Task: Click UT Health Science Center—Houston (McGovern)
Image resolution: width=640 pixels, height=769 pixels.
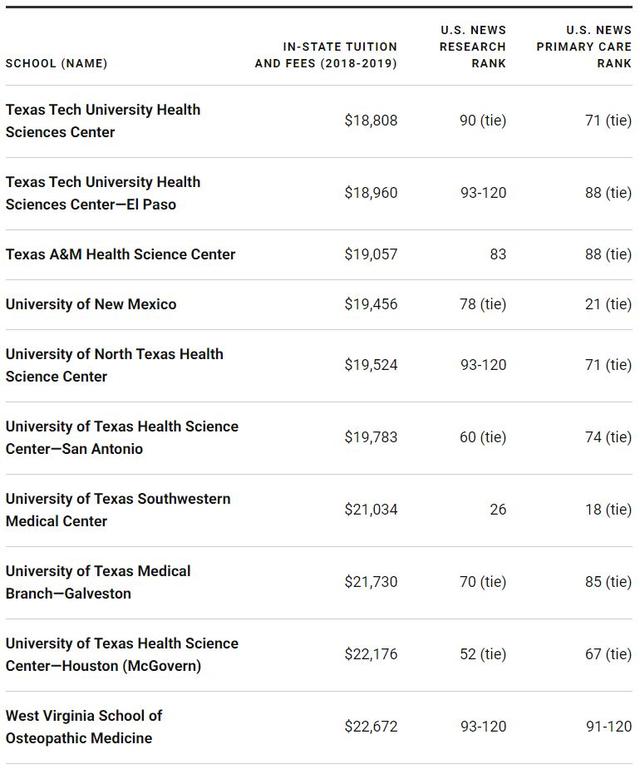Action: [122, 654]
